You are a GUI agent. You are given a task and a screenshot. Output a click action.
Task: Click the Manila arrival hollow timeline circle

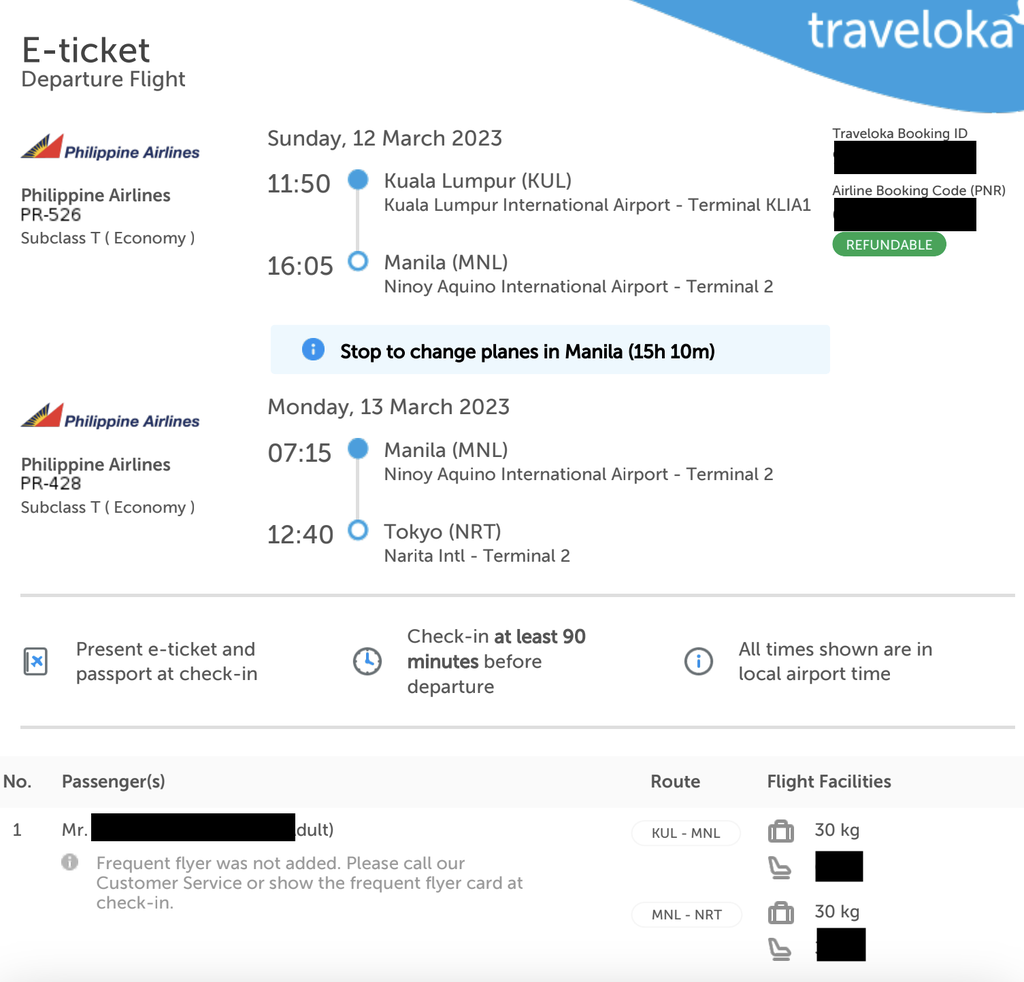358,261
